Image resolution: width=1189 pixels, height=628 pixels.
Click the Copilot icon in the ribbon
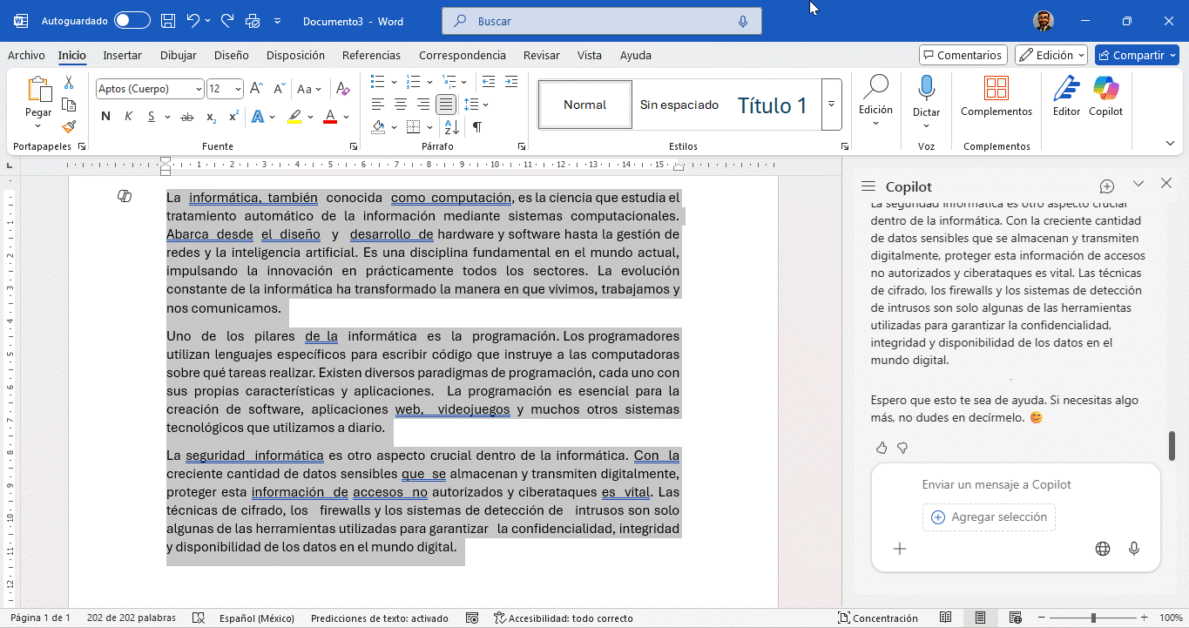[x=1105, y=96]
